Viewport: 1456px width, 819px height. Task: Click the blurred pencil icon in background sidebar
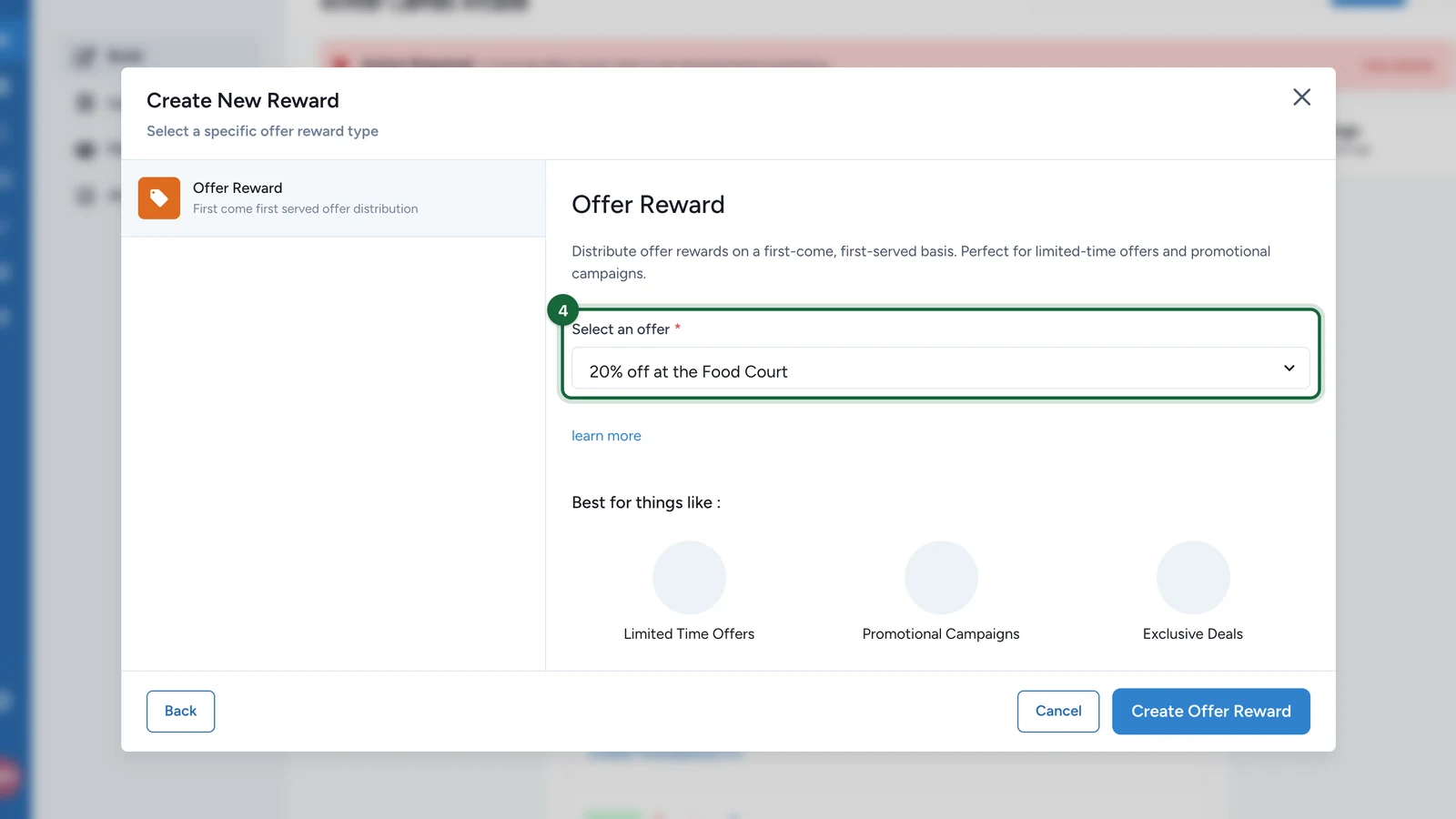(85, 56)
